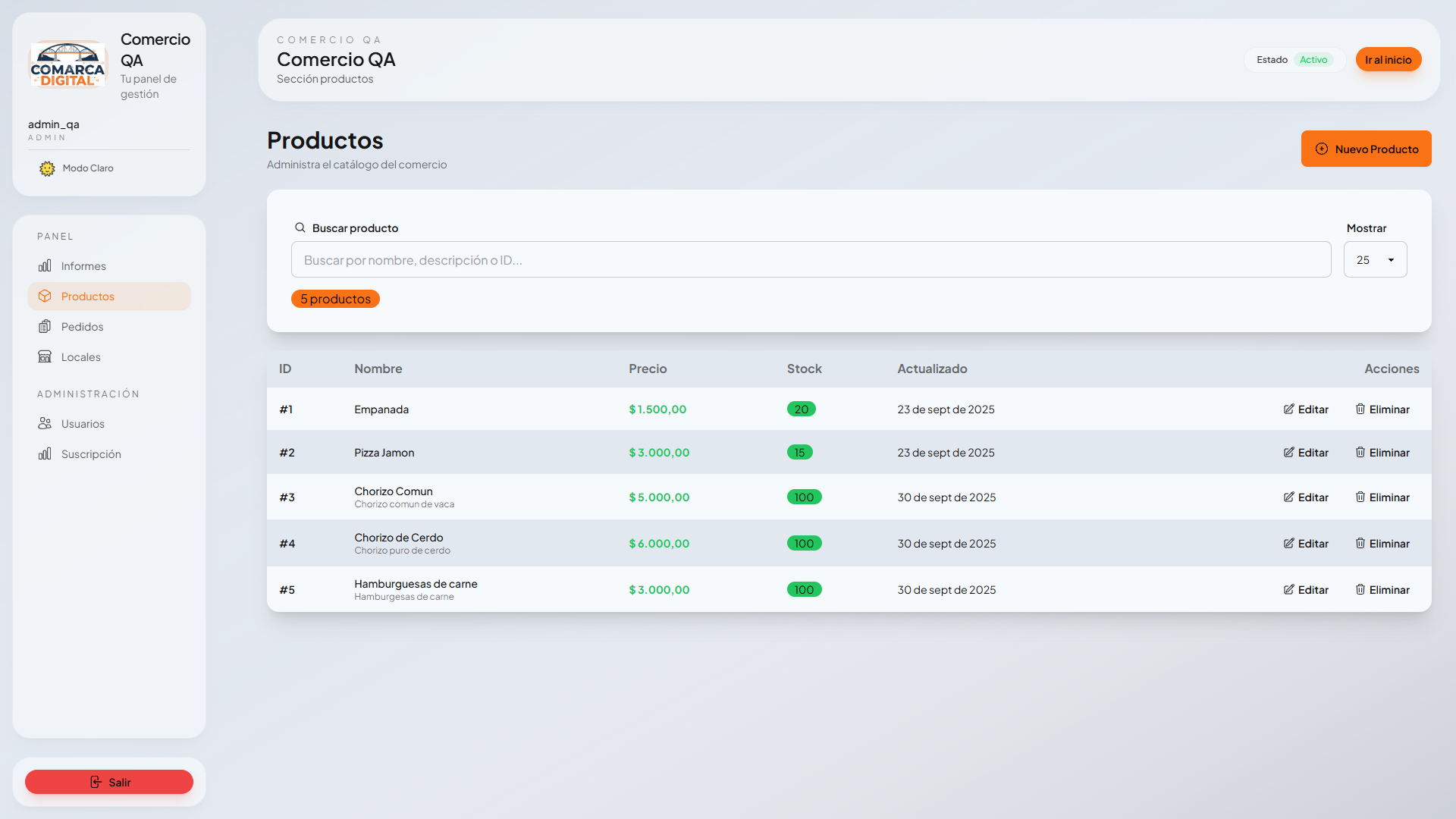Open the Mostrar 25 rows dropdown
Viewport: 1456px width, 819px height.
1375,260
